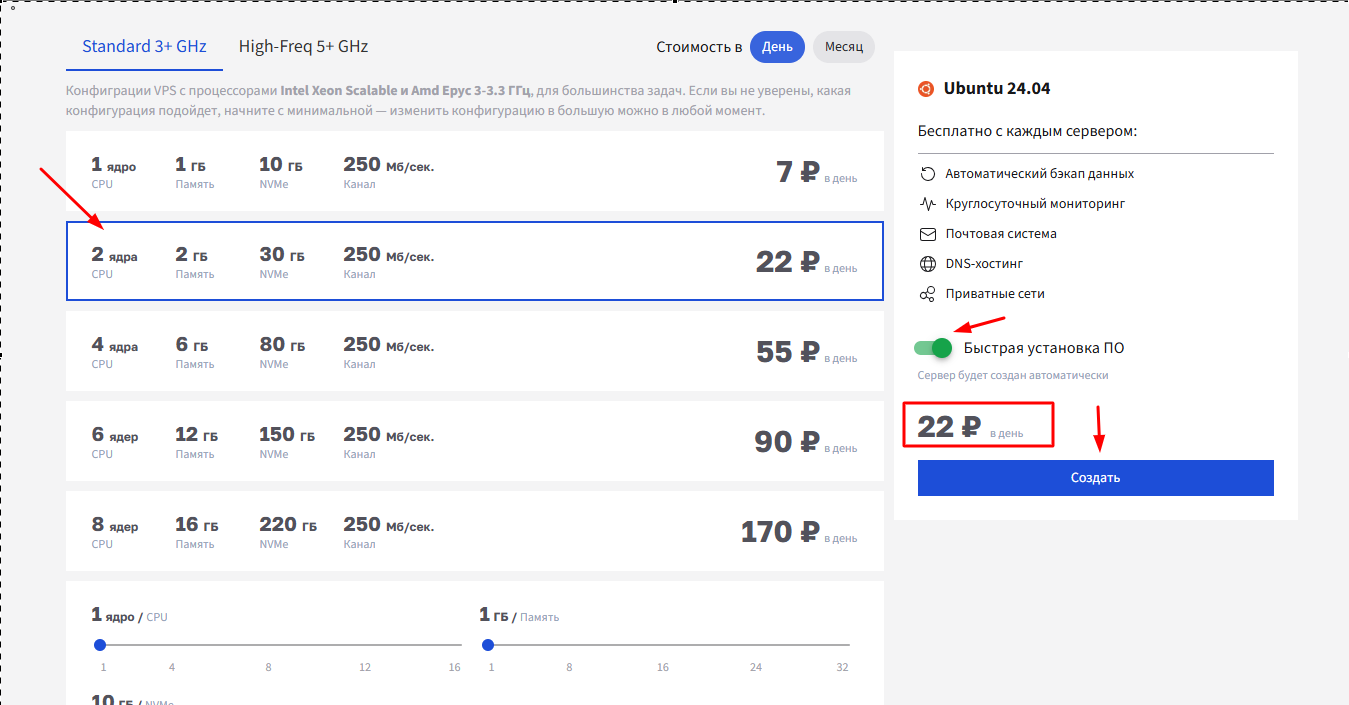Show prices per month with the Месяц button
This screenshot has height=705, width=1349.
click(x=844, y=47)
